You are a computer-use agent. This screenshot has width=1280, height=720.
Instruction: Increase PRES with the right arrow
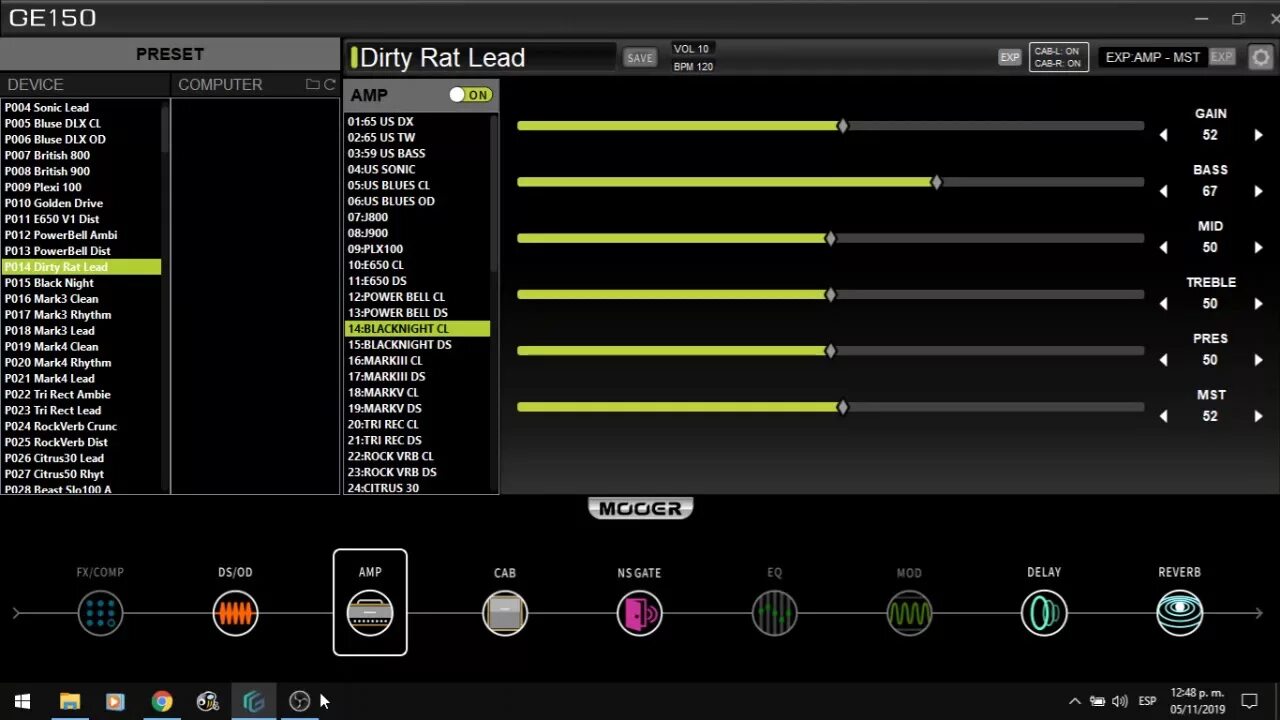tap(1258, 360)
